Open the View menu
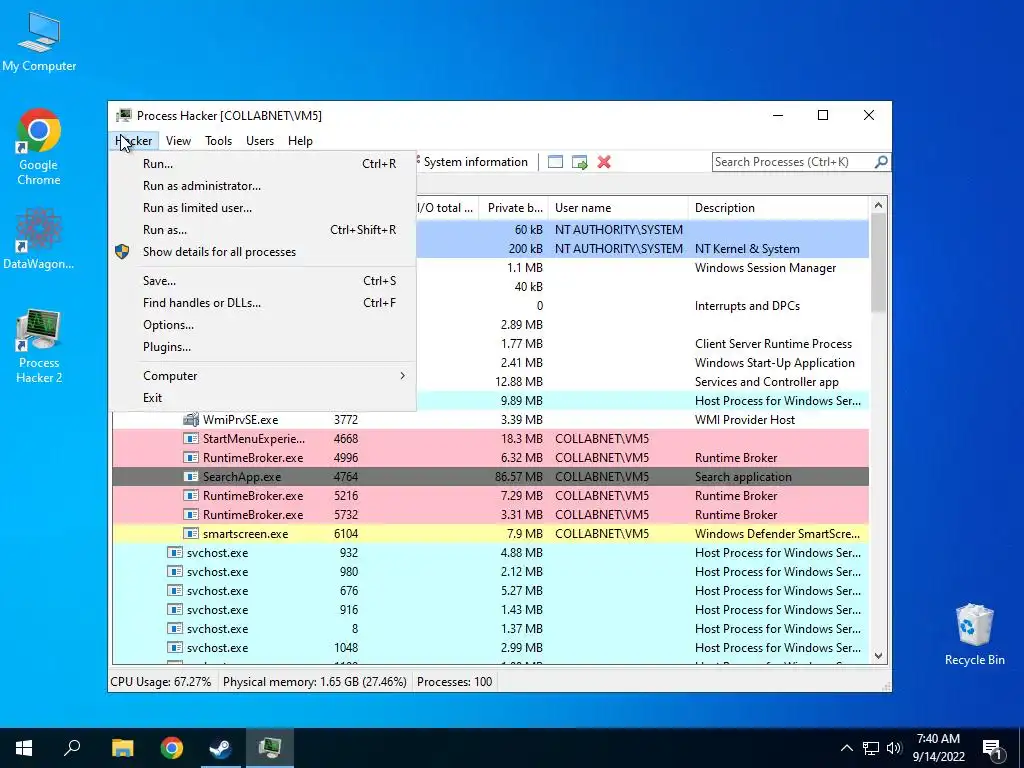This screenshot has height=768, width=1024. (x=178, y=140)
